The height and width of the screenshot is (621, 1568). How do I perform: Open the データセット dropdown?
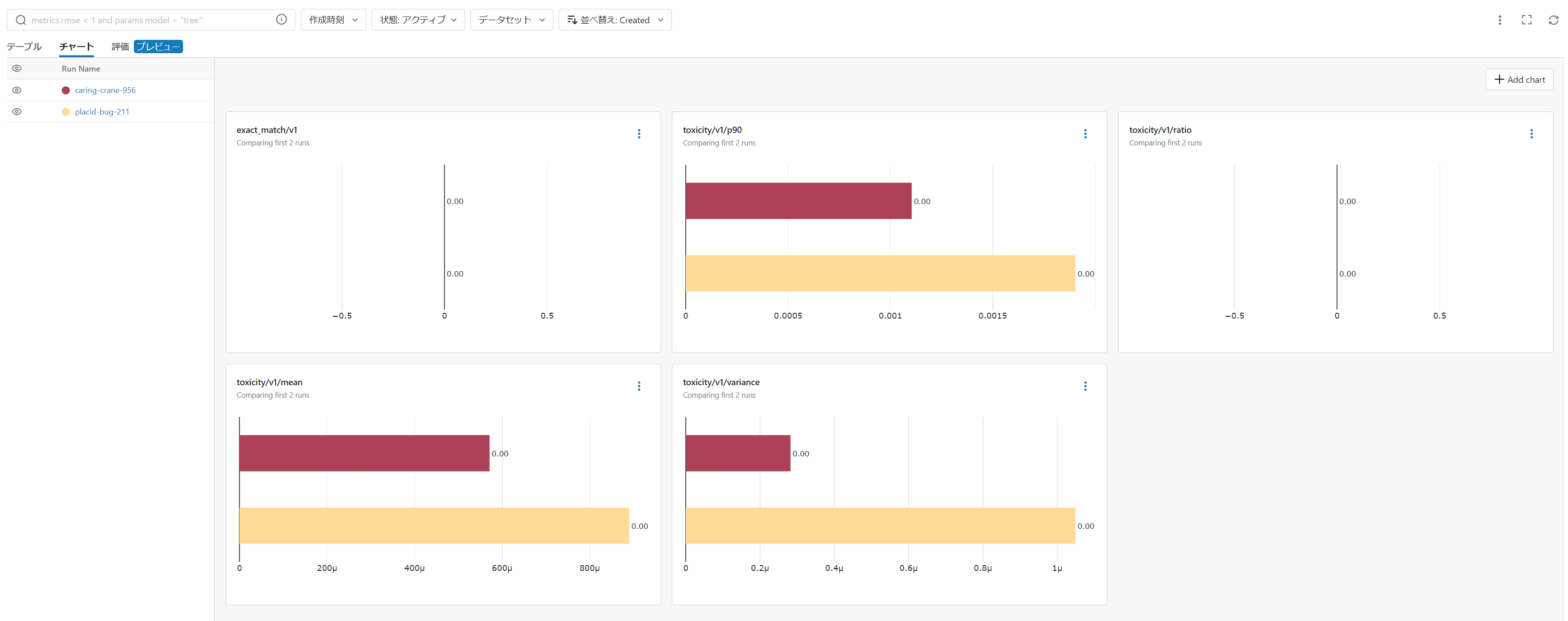click(511, 20)
